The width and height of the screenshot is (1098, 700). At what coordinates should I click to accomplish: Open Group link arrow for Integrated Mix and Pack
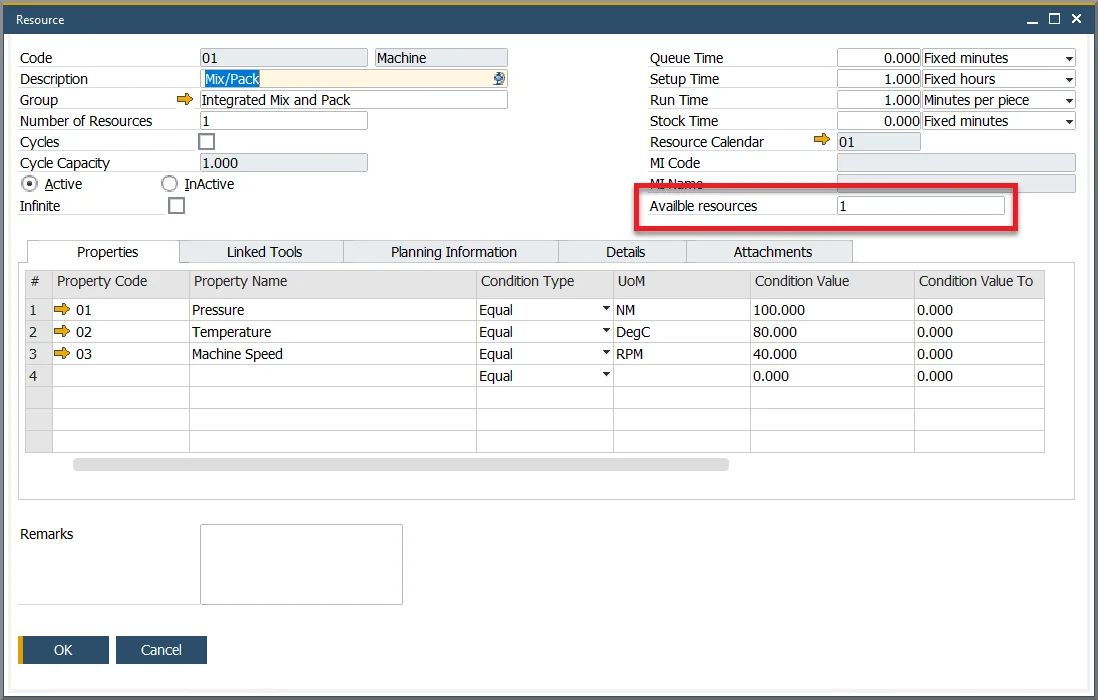click(x=184, y=99)
